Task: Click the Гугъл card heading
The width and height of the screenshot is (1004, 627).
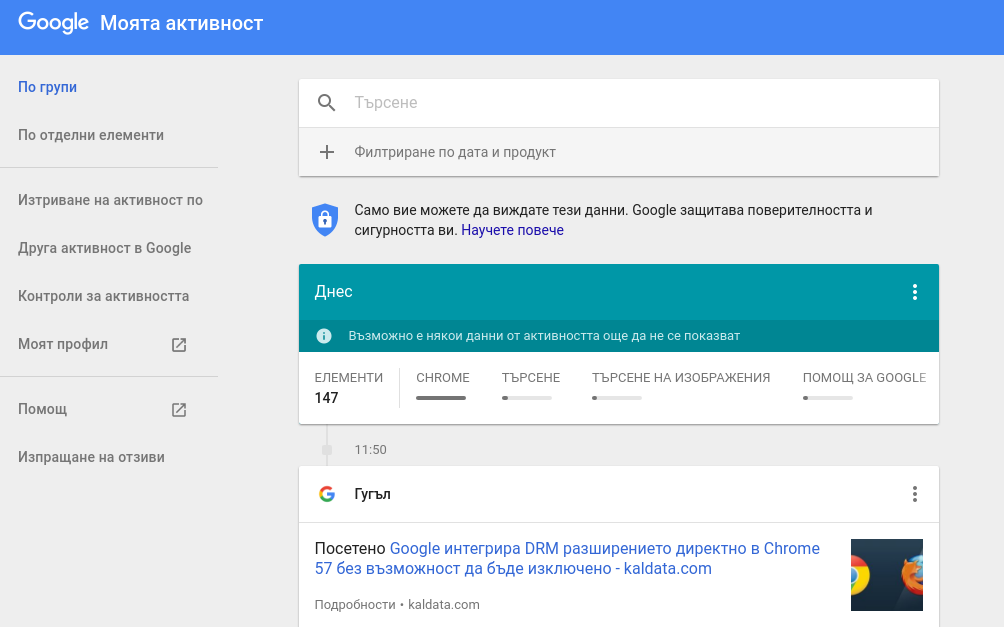Action: click(x=372, y=494)
